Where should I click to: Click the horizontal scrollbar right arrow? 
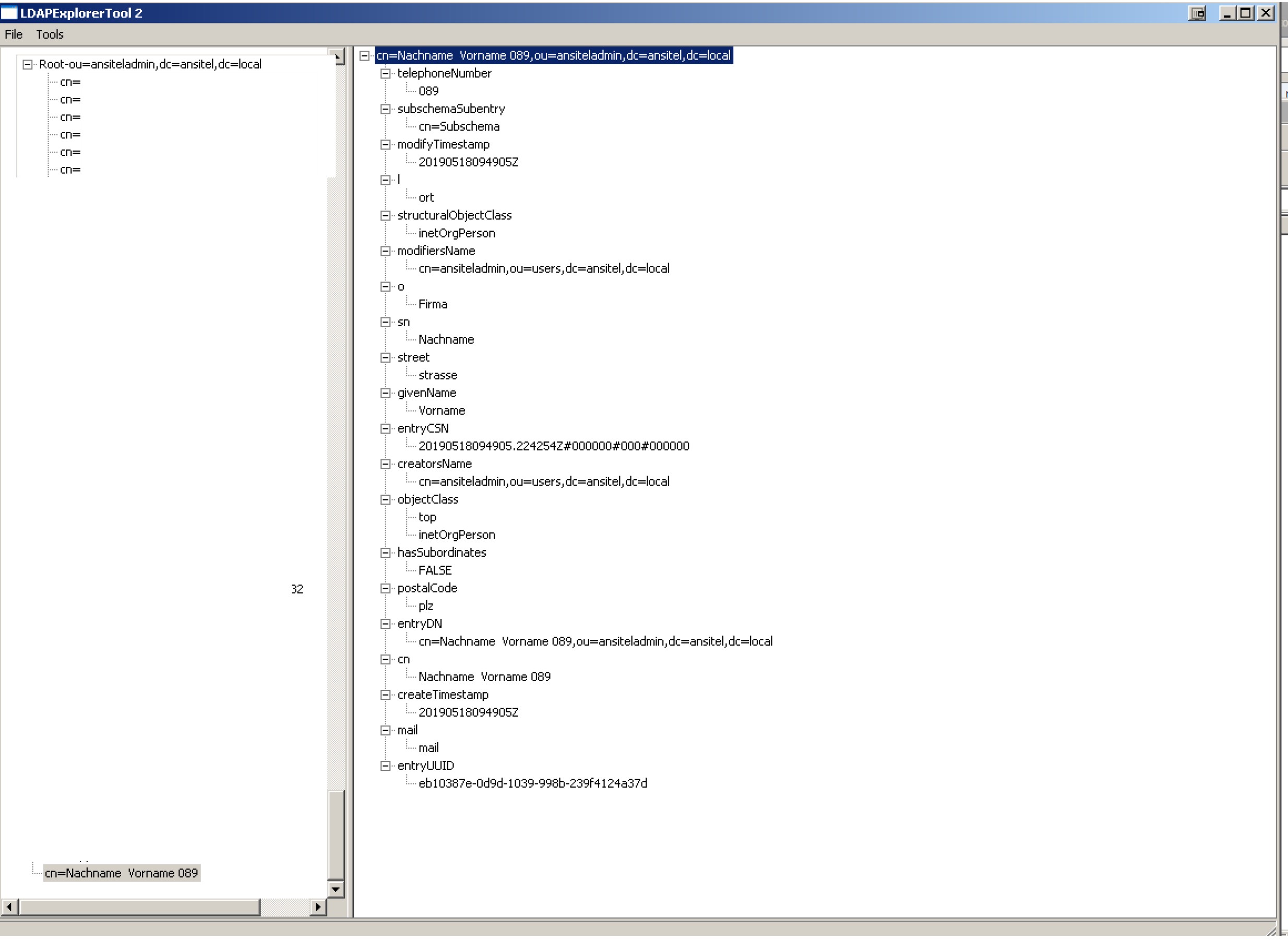pyautogui.click(x=318, y=907)
